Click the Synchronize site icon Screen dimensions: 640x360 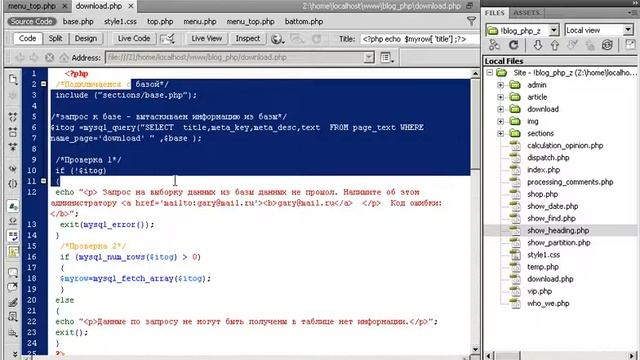(x=607, y=45)
